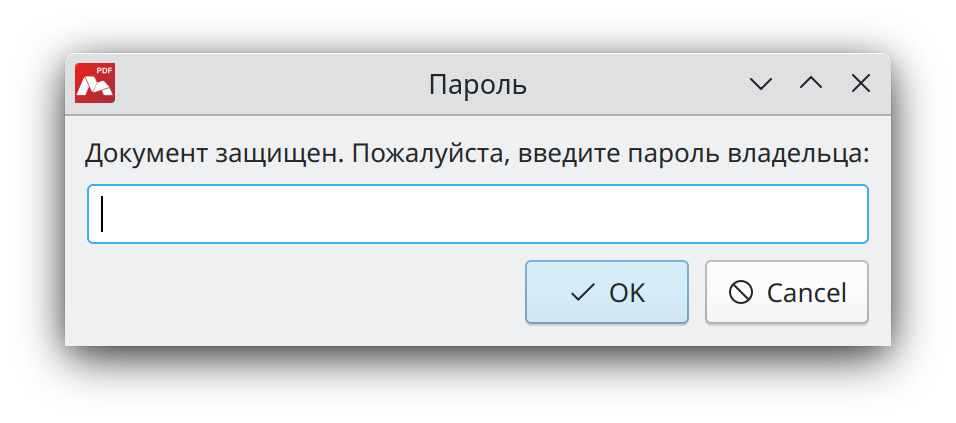The height and width of the screenshot is (423, 956).
Task: Click the blinking text cursor in the password field
Action: pyautogui.click(x=103, y=213)
